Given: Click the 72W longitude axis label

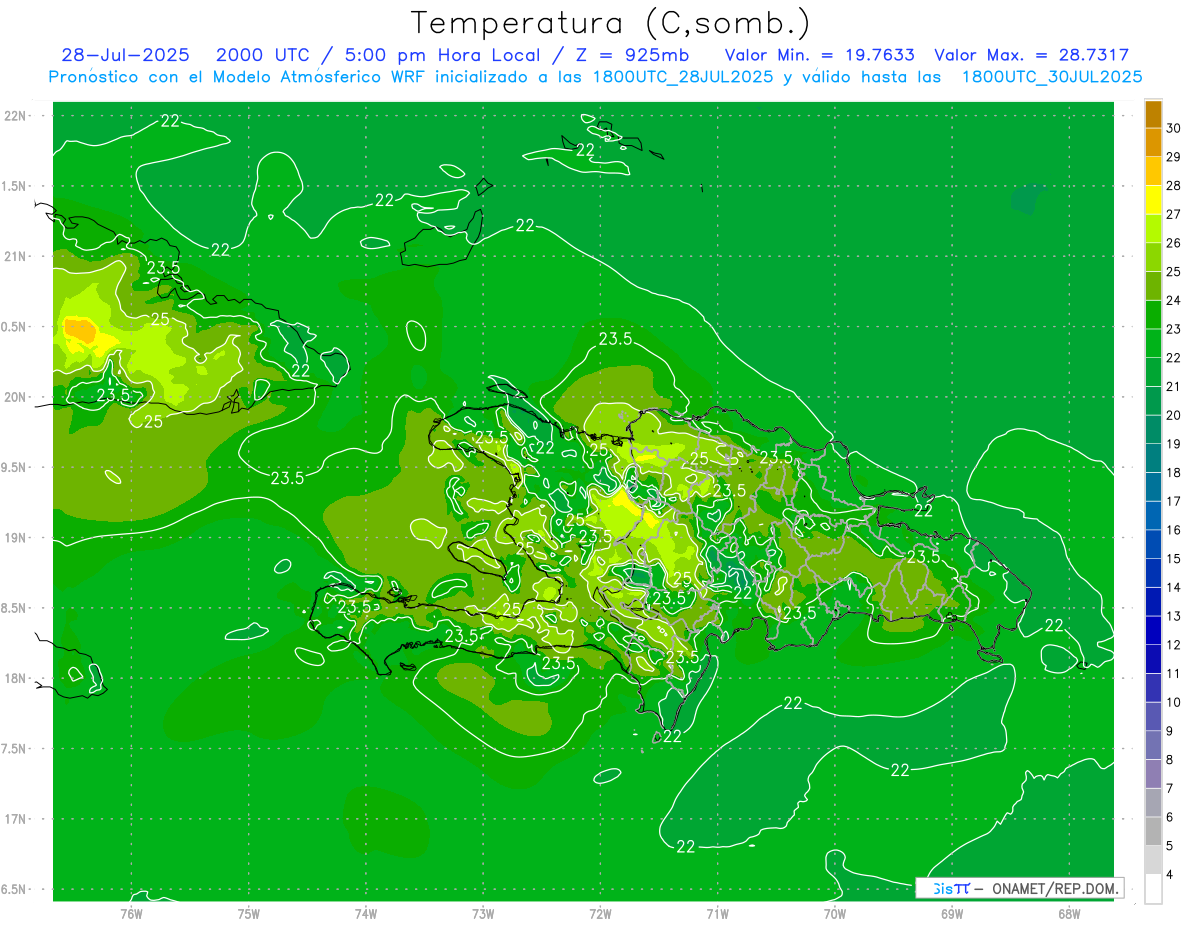Looking at the screenshot, I should coord(601,913).
